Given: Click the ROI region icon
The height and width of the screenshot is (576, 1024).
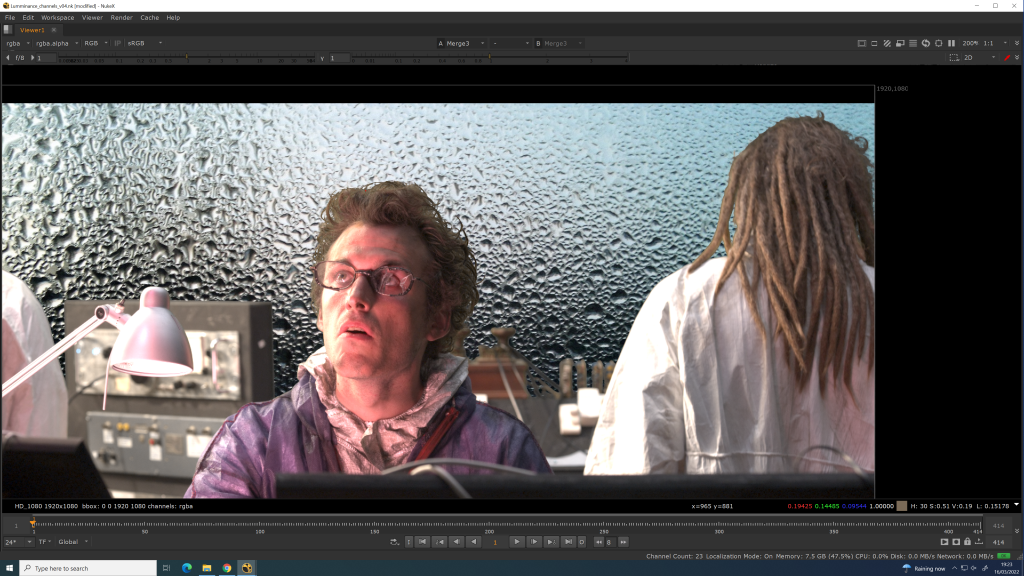Looking at the screenshot, I should [874, 43].
